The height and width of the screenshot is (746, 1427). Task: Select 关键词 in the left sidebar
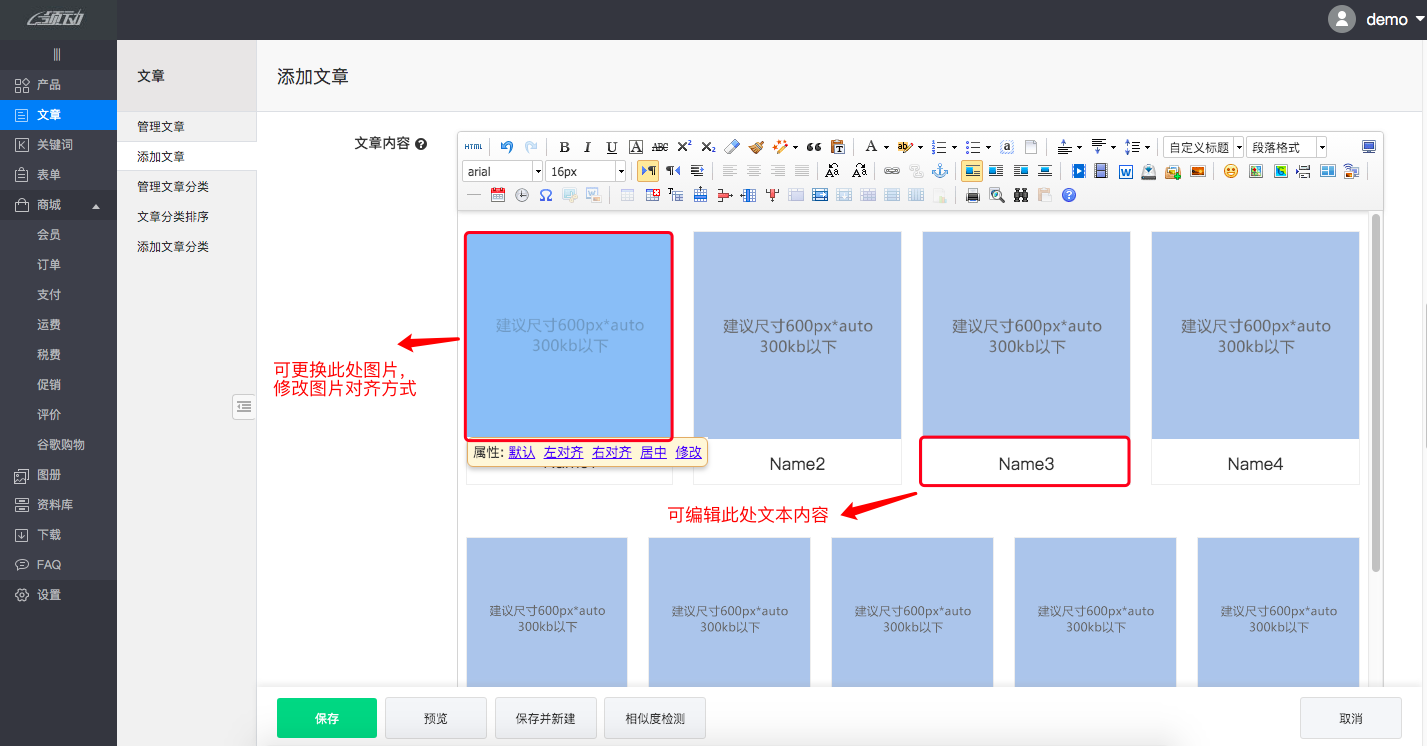[55, 145]
